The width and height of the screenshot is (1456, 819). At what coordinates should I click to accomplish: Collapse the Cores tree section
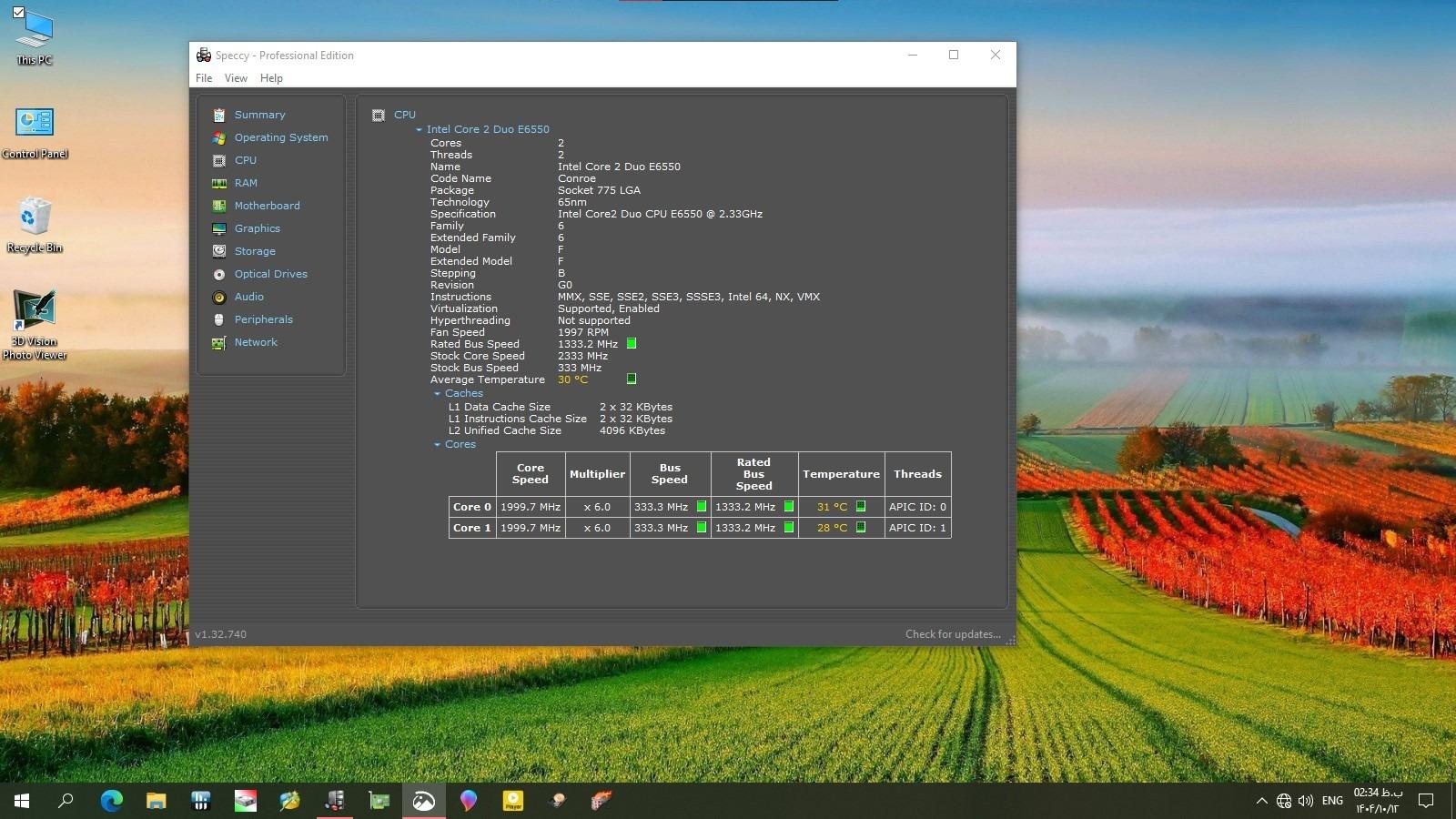438,445
